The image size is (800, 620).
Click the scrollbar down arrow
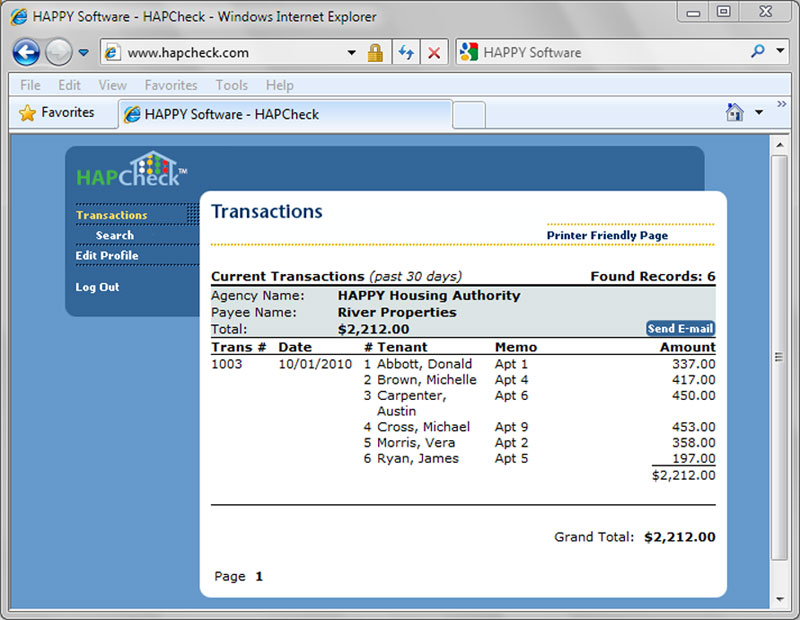[x=780, y=599]
